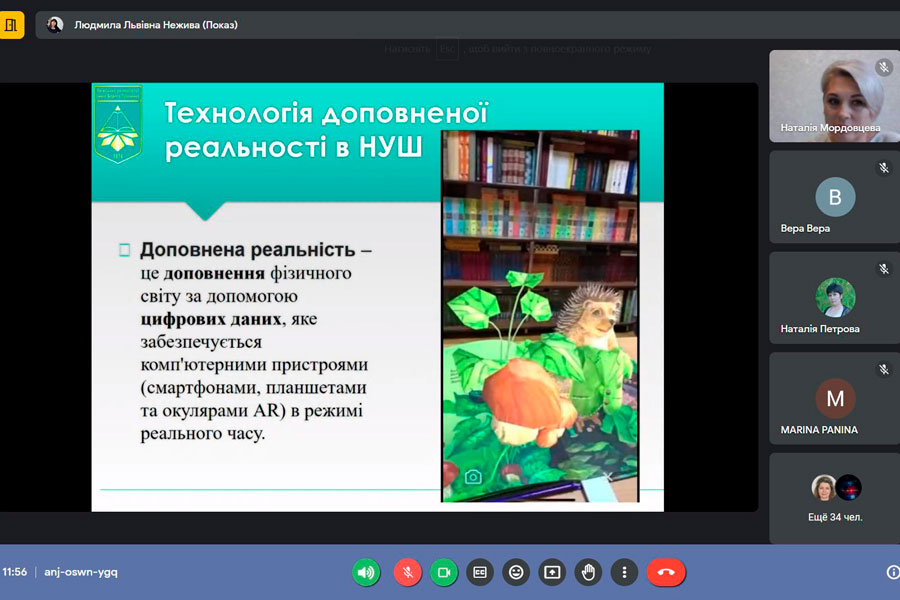Screen dimensions: 900x600
Task: Click presenter avatar for Людмила Львівна Нежива
Action: (55, 25)
